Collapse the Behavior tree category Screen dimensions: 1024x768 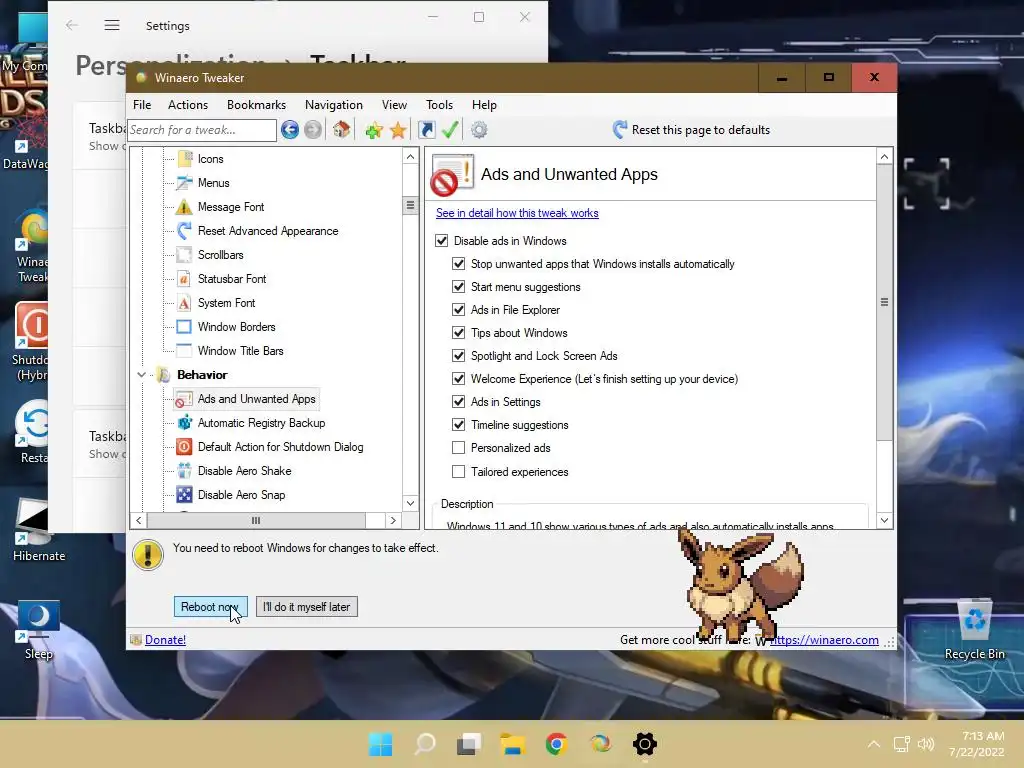[x=141, y=375]
